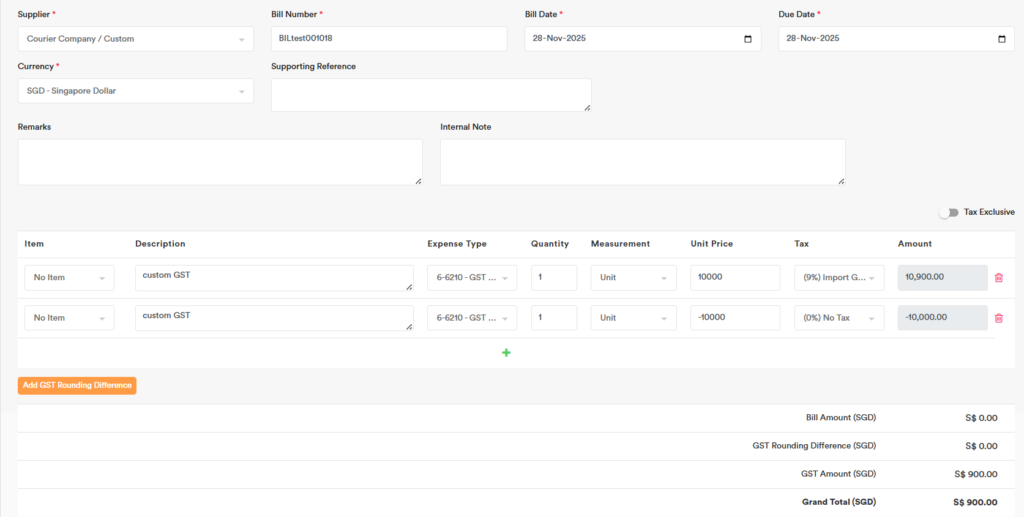The image size is (1024, 517).
Task: Toggle the Tax Exclusive switch
Action: pos(948,212)
